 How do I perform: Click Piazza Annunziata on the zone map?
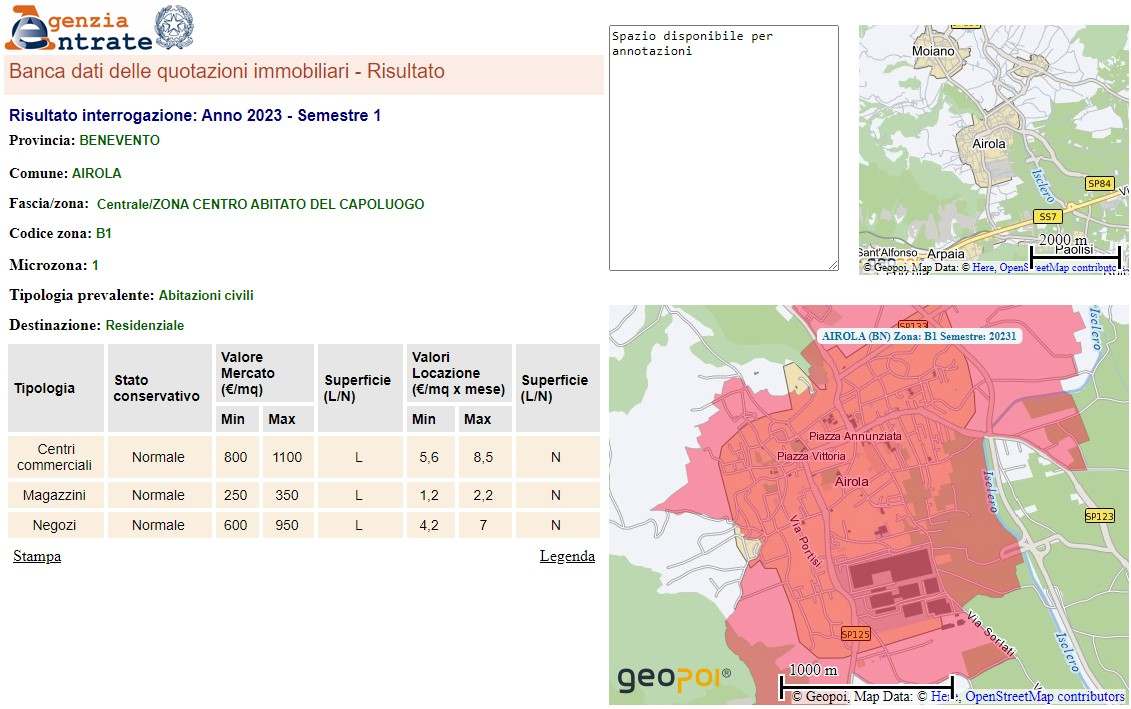pos(855,437)
